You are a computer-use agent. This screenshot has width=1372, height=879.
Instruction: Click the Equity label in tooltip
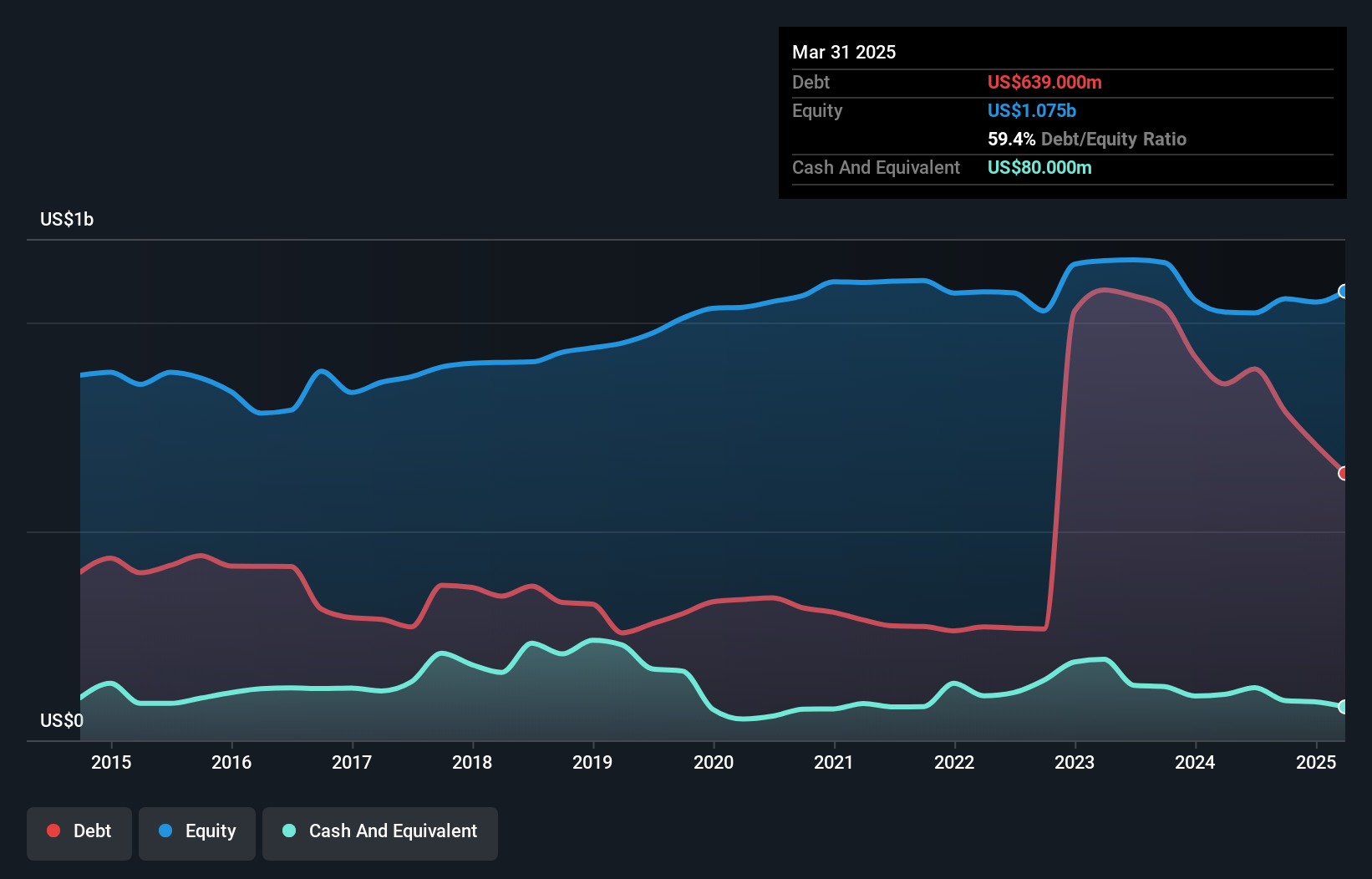point(817,110)
